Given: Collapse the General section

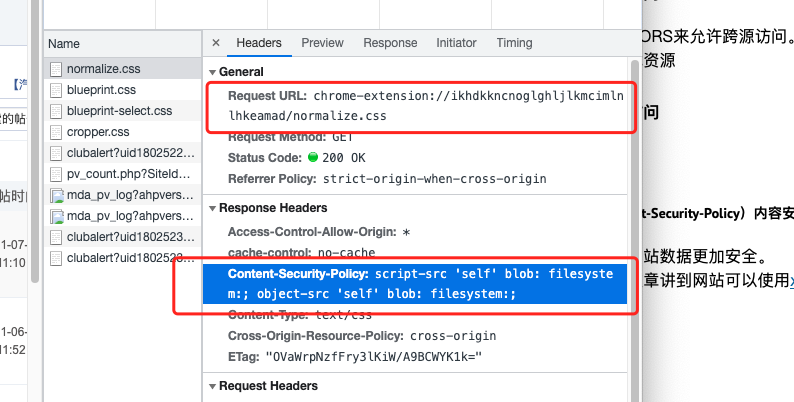Looking at the screenshot, I should (212, 72).
